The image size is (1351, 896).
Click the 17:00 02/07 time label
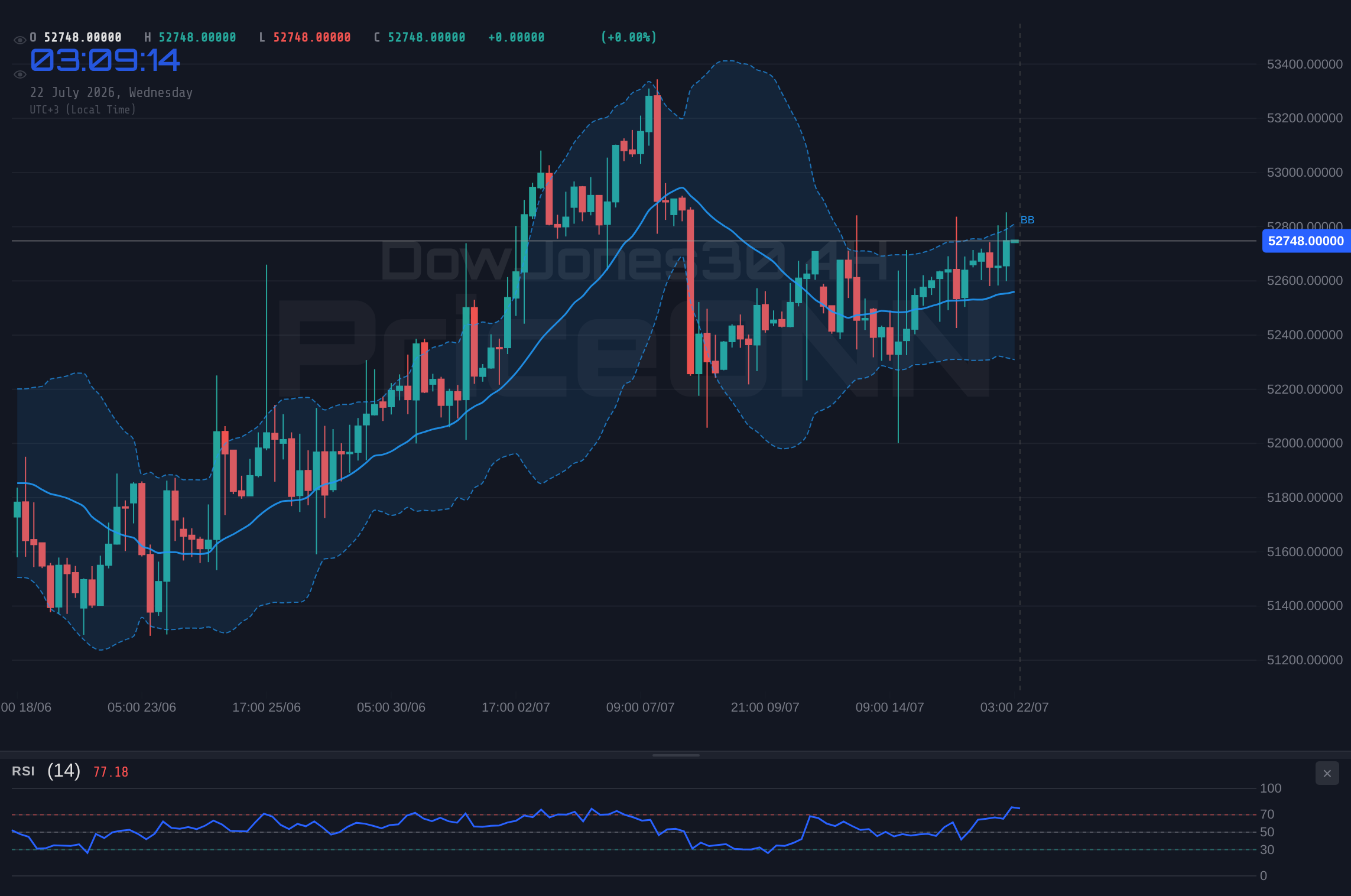point(516,707)
